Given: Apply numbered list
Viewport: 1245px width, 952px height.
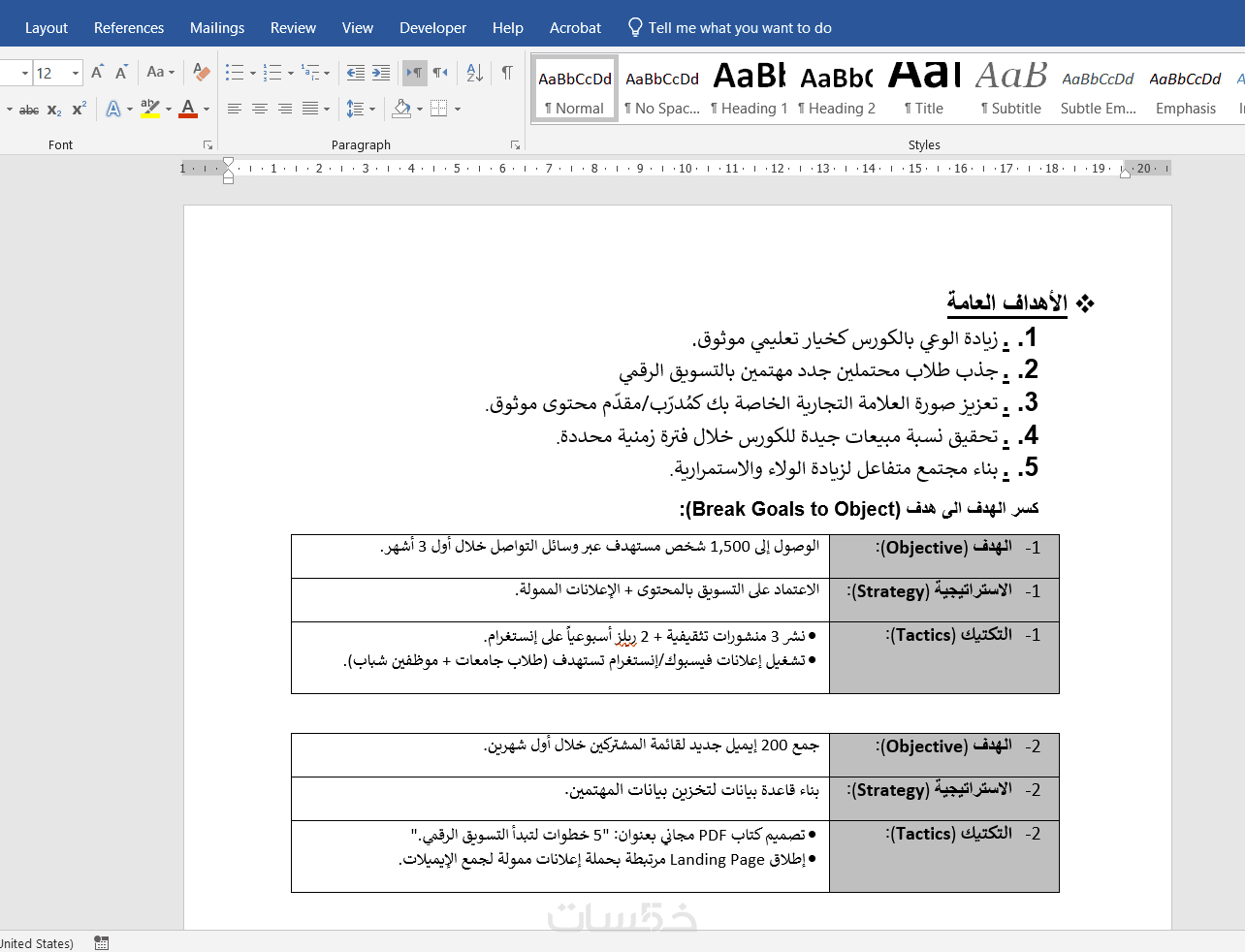Looking at the screenshot, I should point(272,72).
